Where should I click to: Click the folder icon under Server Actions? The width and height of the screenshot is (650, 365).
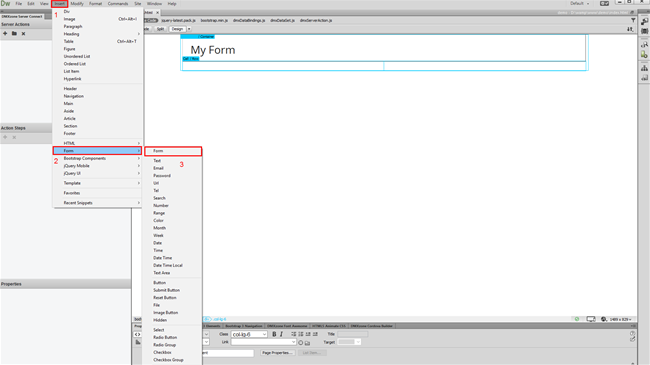(15, 34)
